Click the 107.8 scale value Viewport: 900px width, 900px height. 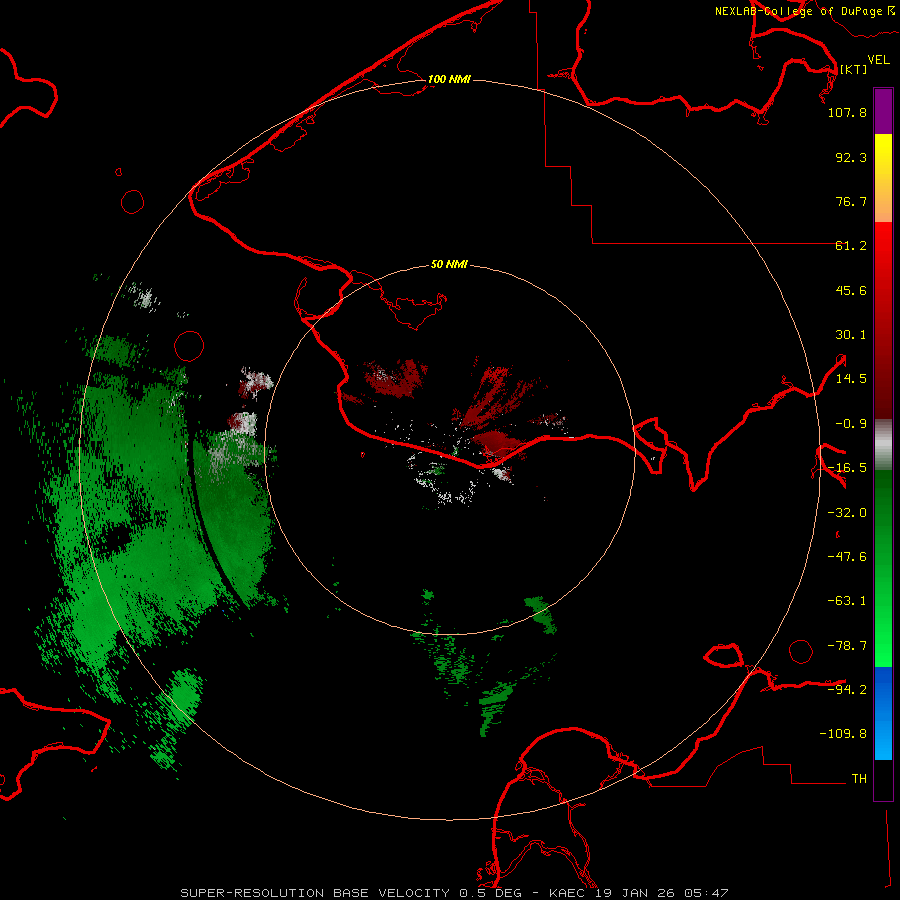point(847,112)
